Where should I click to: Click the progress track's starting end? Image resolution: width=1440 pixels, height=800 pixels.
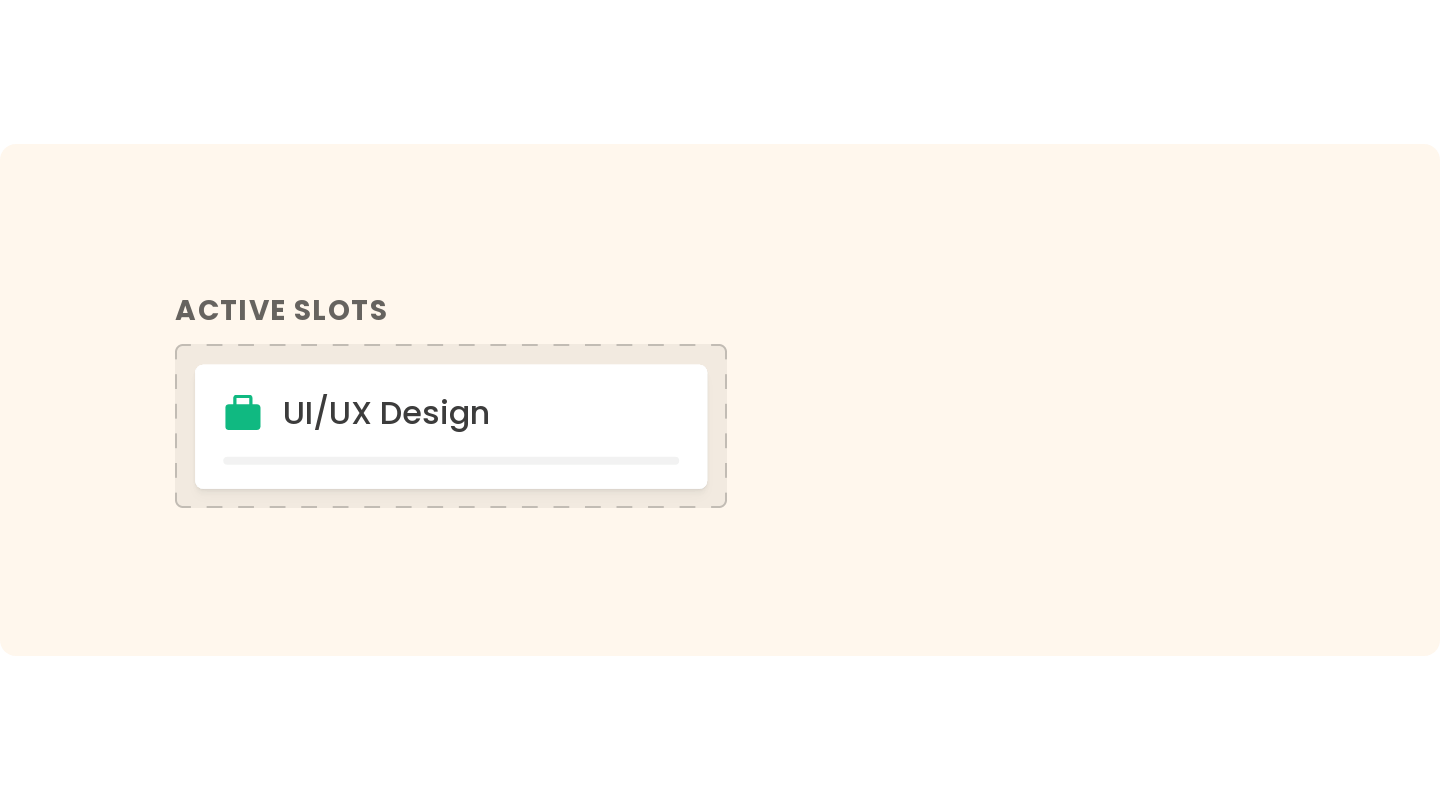[x=228, y=461]
